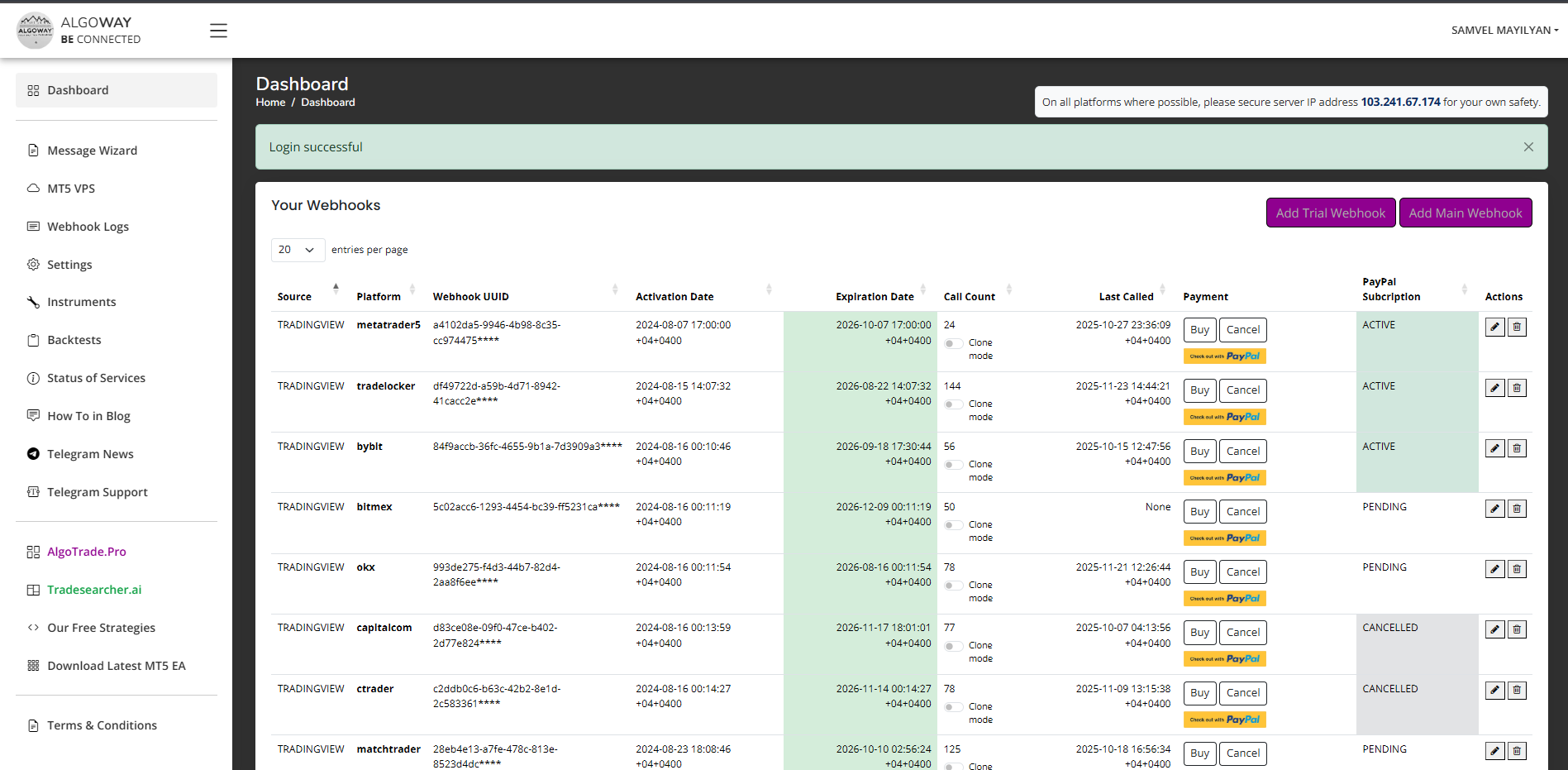Edit the metatrader5 webhook

[x=1494, y=328]
